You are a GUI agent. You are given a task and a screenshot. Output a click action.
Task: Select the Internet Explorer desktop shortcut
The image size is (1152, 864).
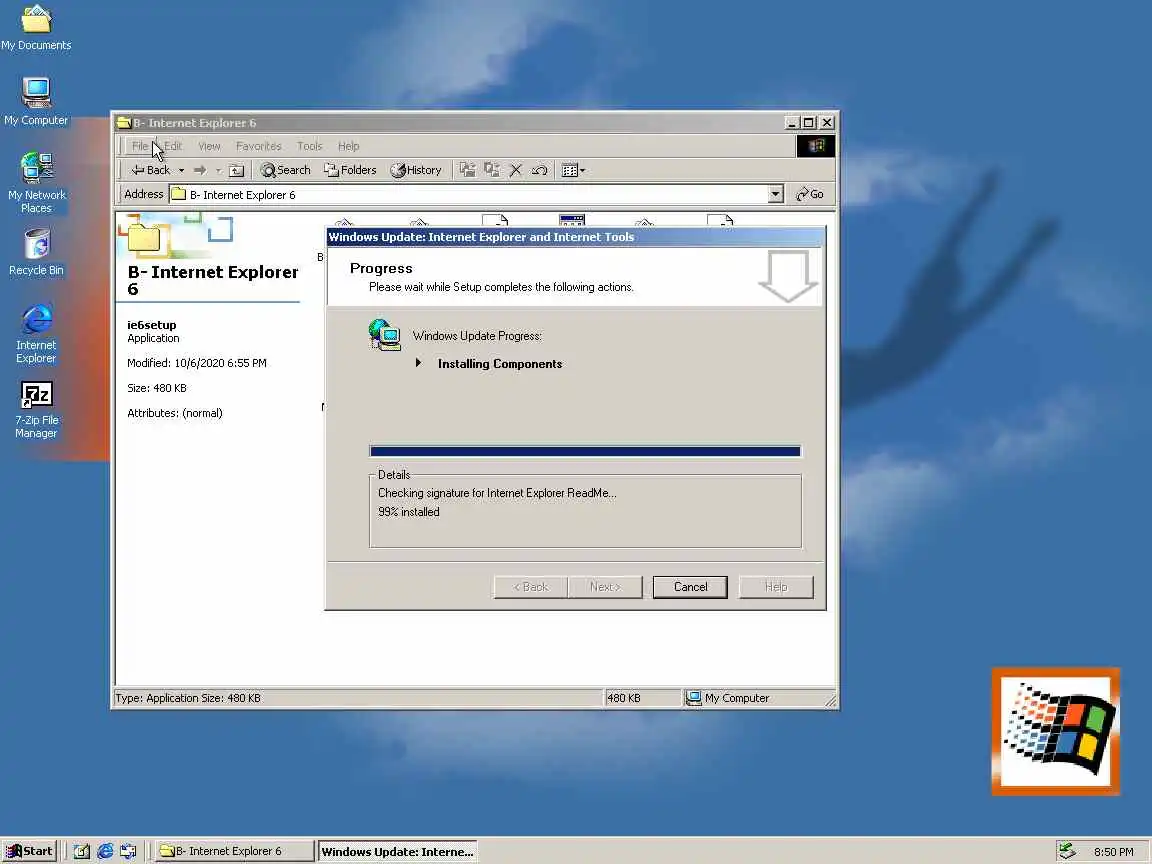point(36,333)
